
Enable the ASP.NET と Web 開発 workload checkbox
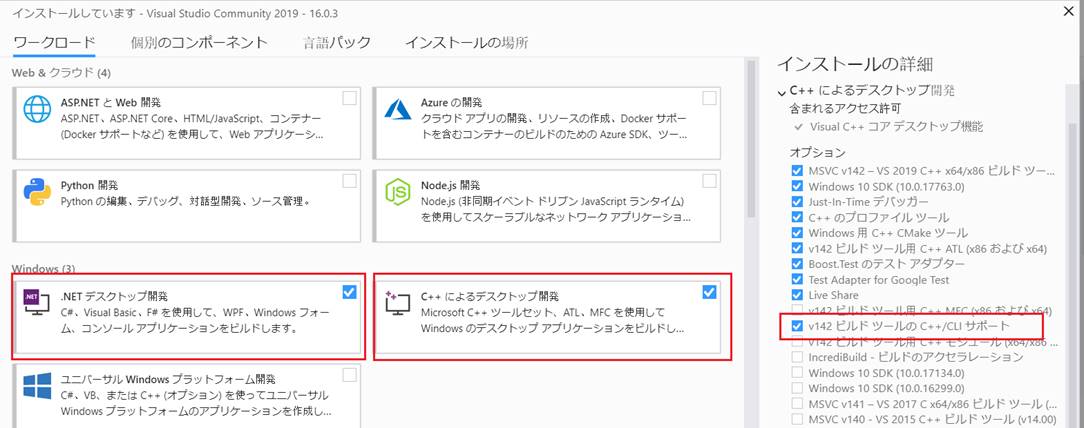(x=349, y=98)
